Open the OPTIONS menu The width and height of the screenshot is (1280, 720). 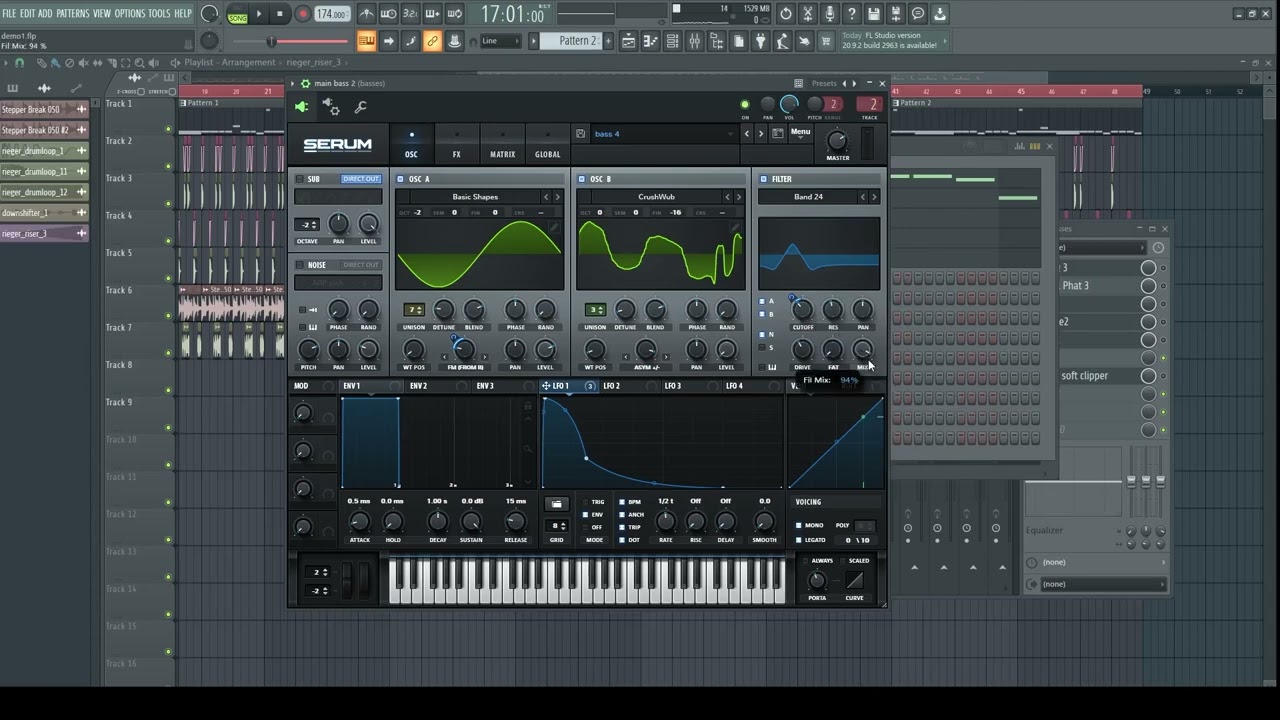click(x=129, y=14)
